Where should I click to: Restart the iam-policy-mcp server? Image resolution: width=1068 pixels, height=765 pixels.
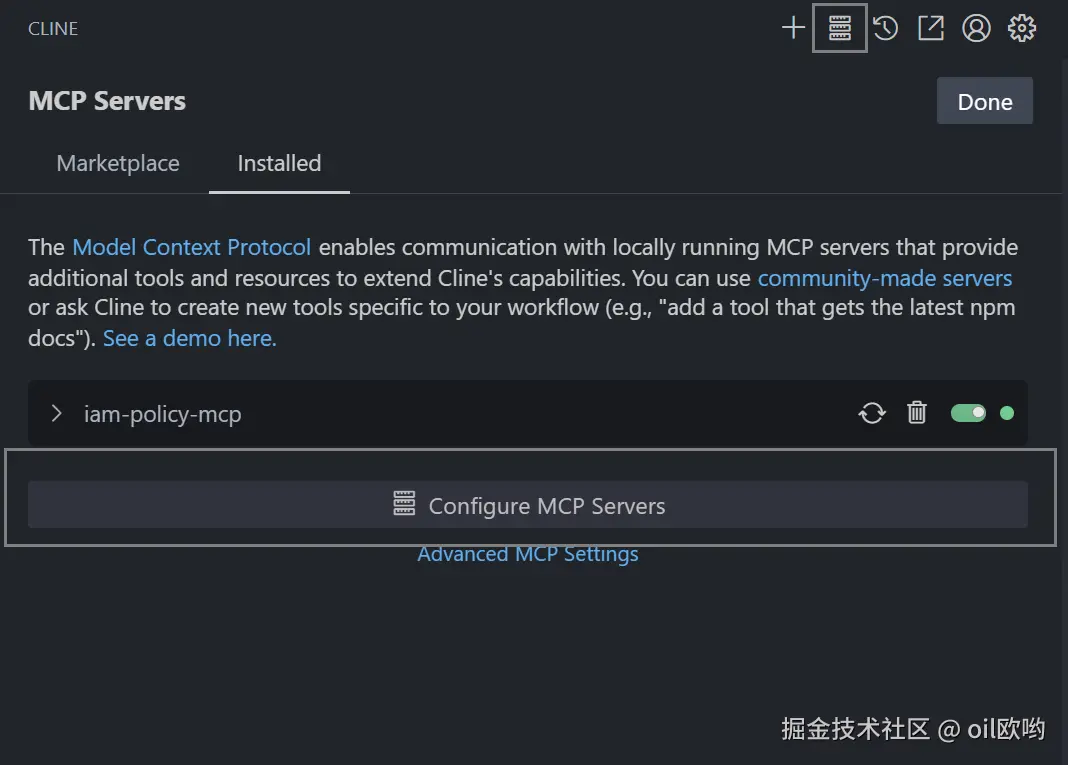(872, 413)
